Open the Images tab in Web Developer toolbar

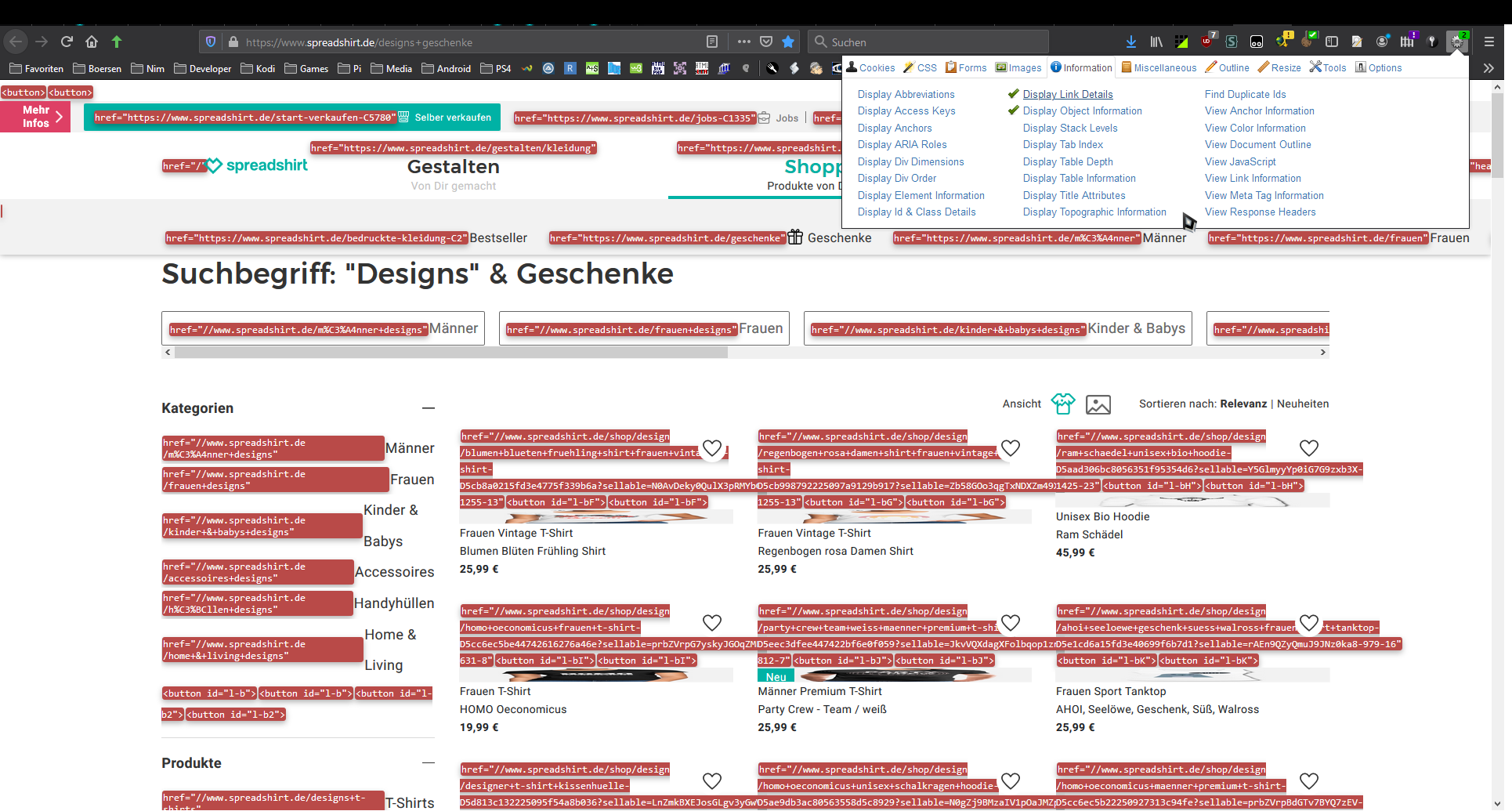point(1018,68)
